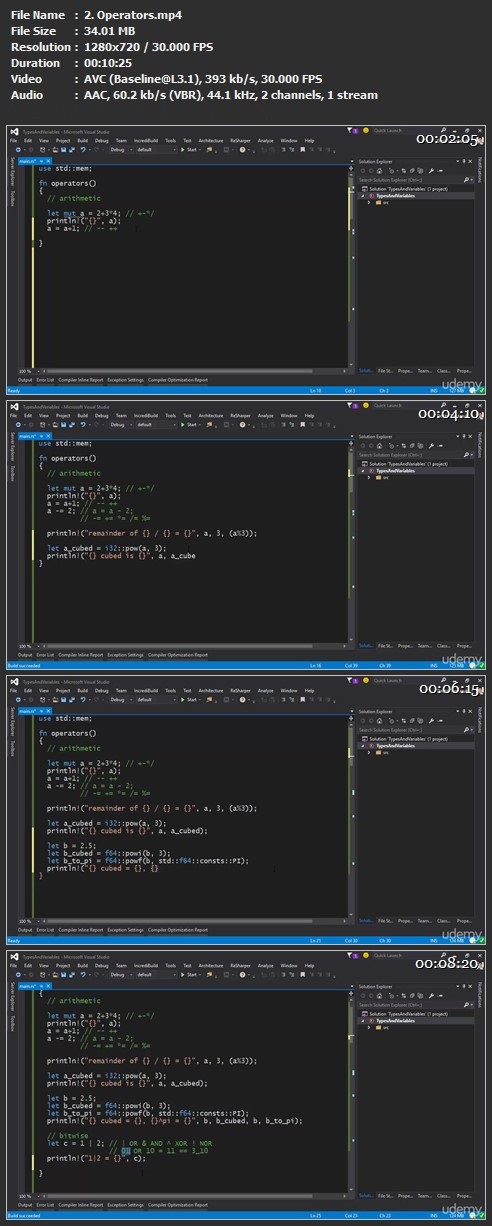The height and width of the screenshot is (1226, 492).
Task: Click the Visual Studio logo icon in the 00:02:05 frame
Action: (x=13, y=130)
